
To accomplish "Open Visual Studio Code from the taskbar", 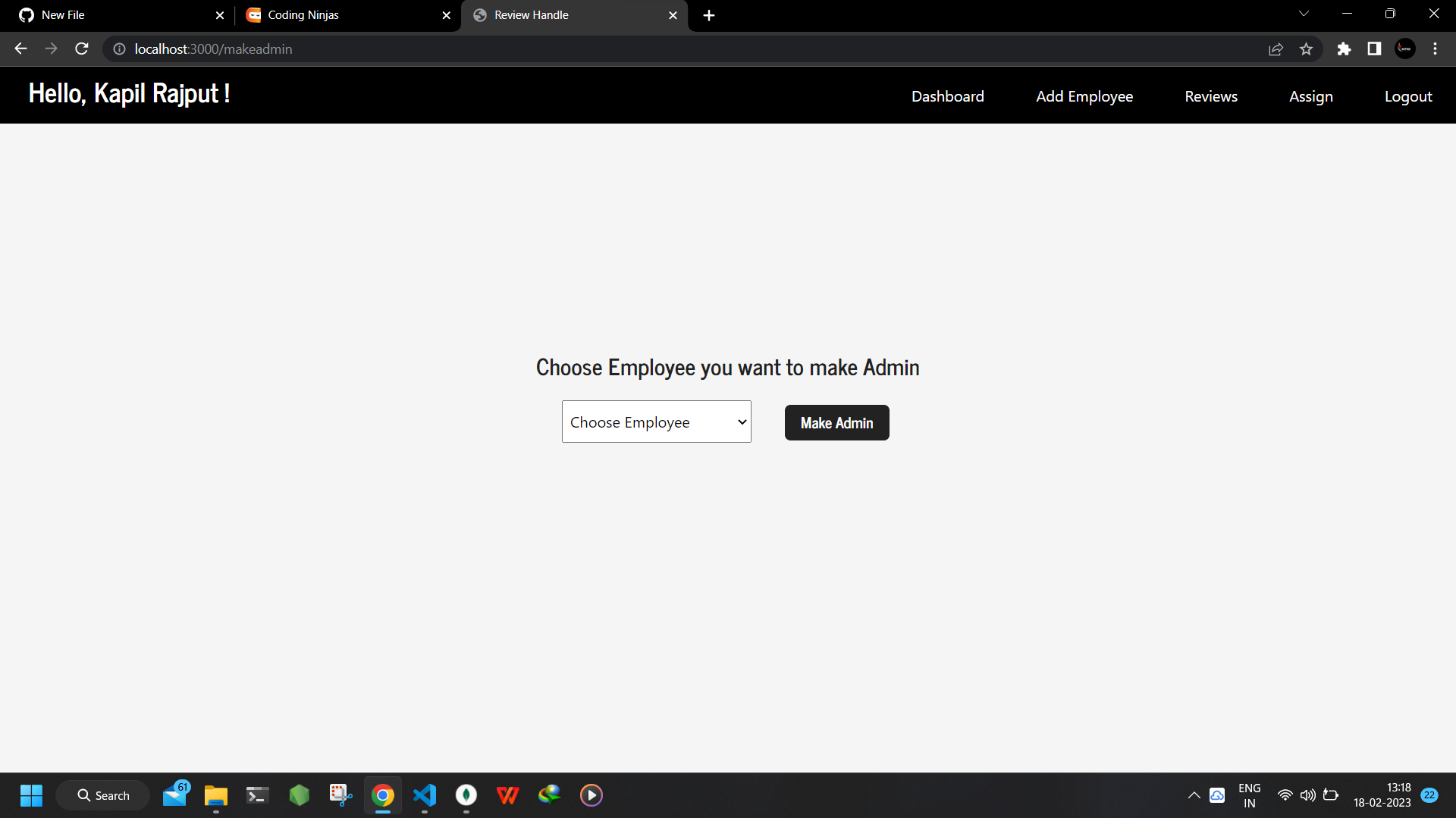I will point(425,794).
